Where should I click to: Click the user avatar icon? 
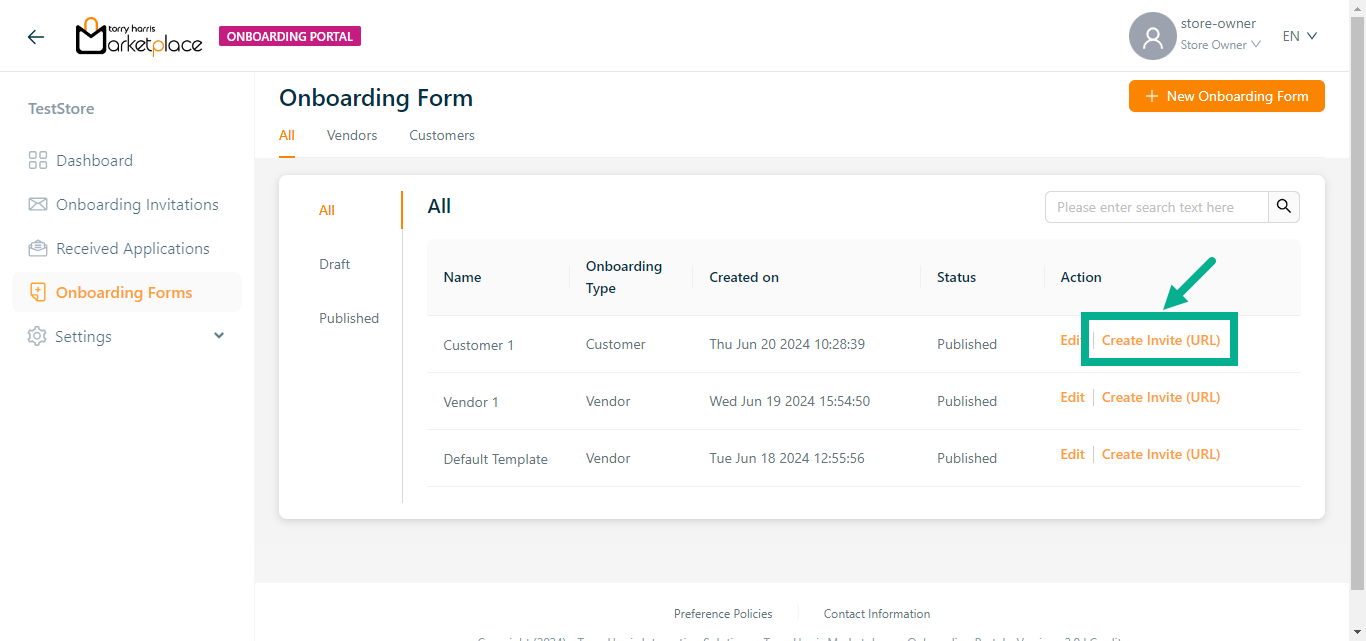pos(1152,37)
